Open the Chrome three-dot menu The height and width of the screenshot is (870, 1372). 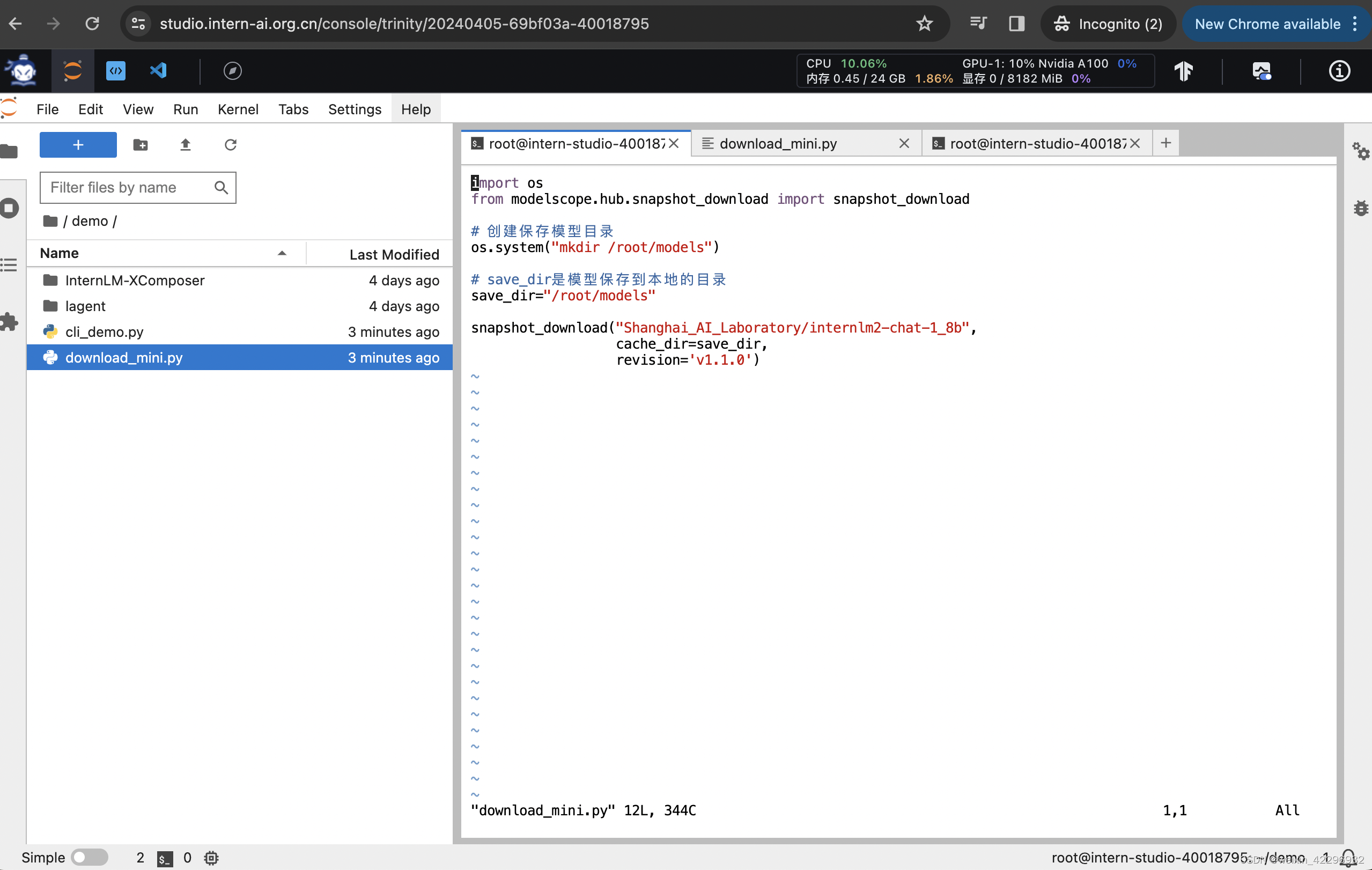[x=1355, y=24]
